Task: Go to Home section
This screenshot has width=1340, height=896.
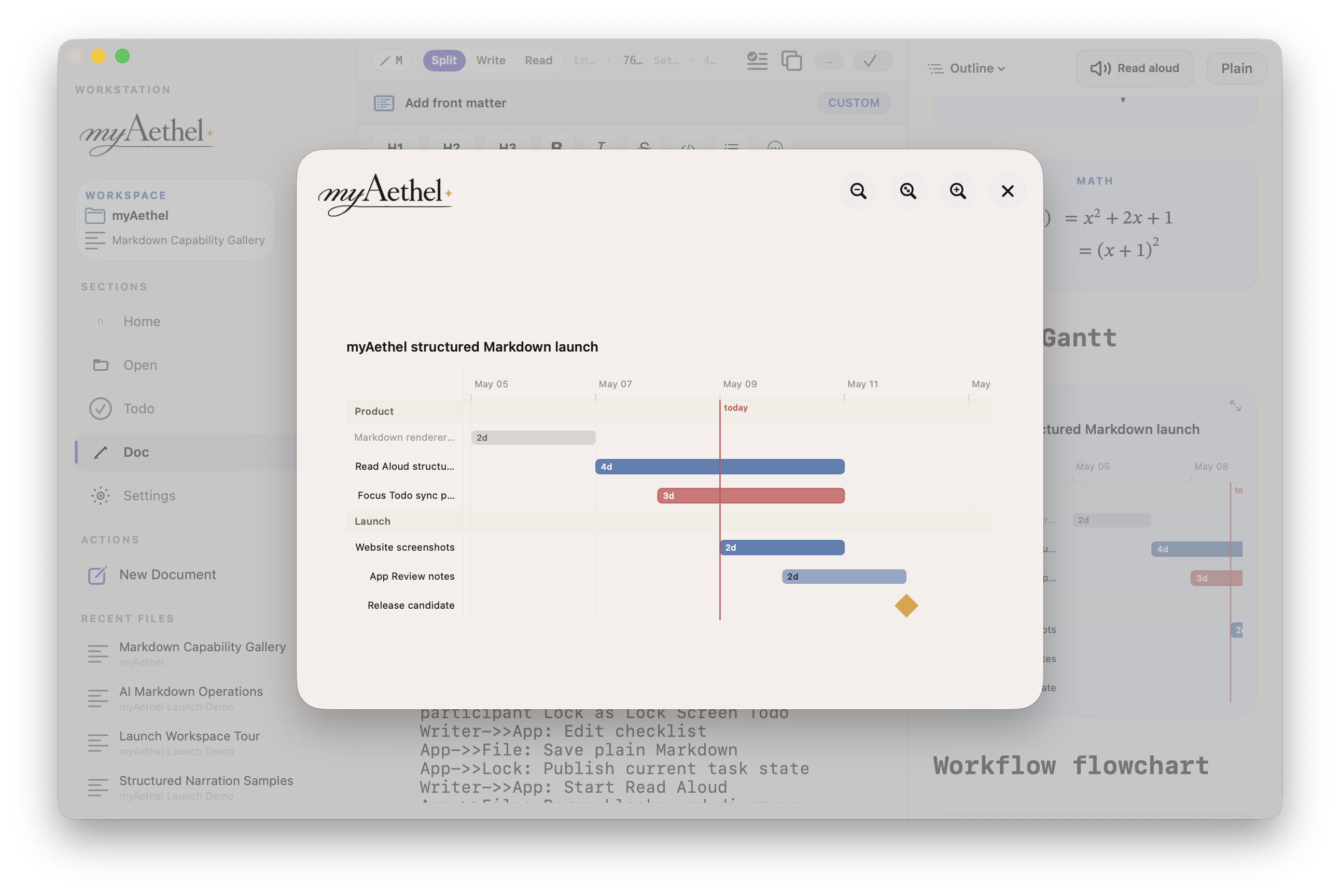Action: 186,321
